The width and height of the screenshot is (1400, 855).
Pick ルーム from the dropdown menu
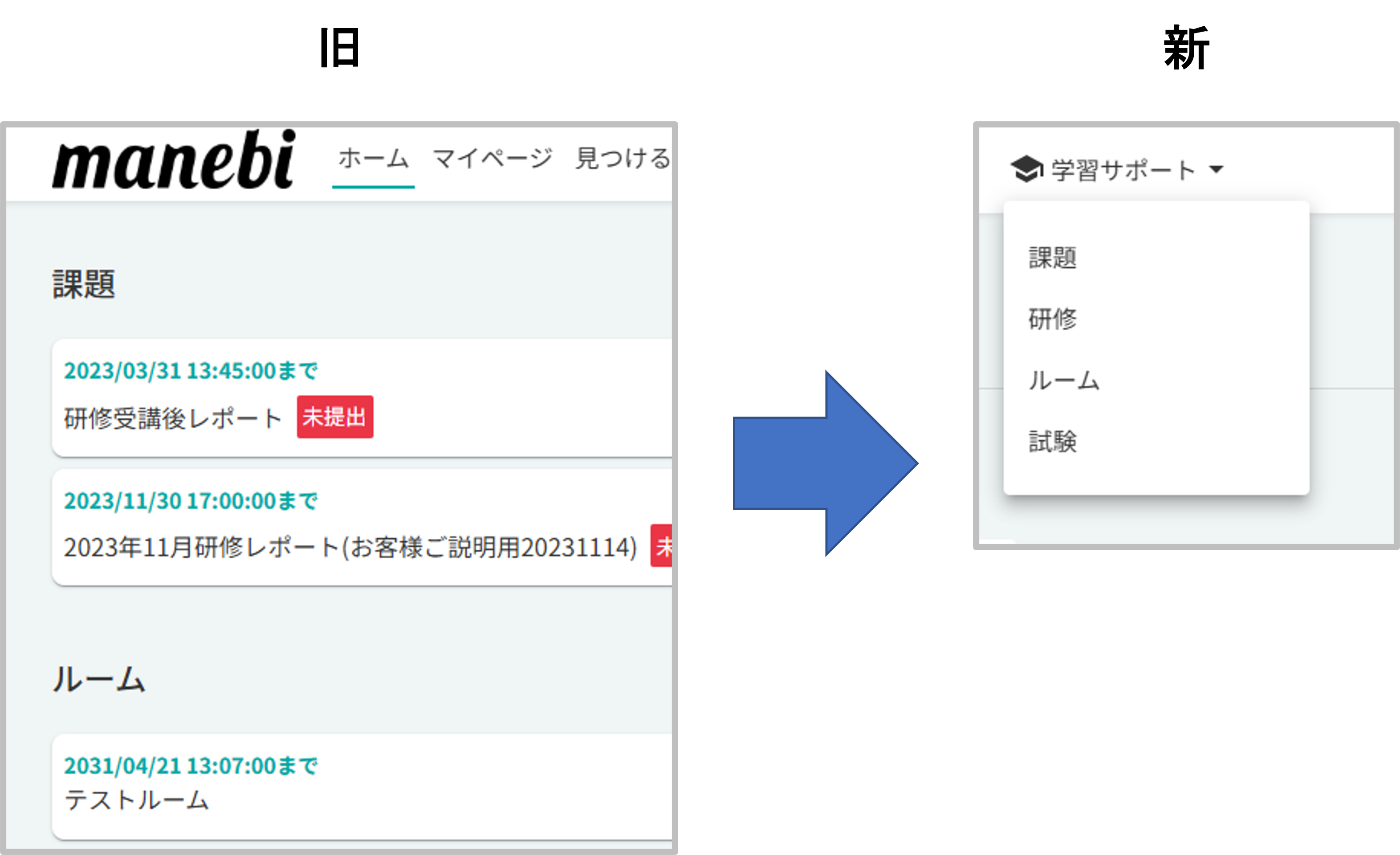1064,380
